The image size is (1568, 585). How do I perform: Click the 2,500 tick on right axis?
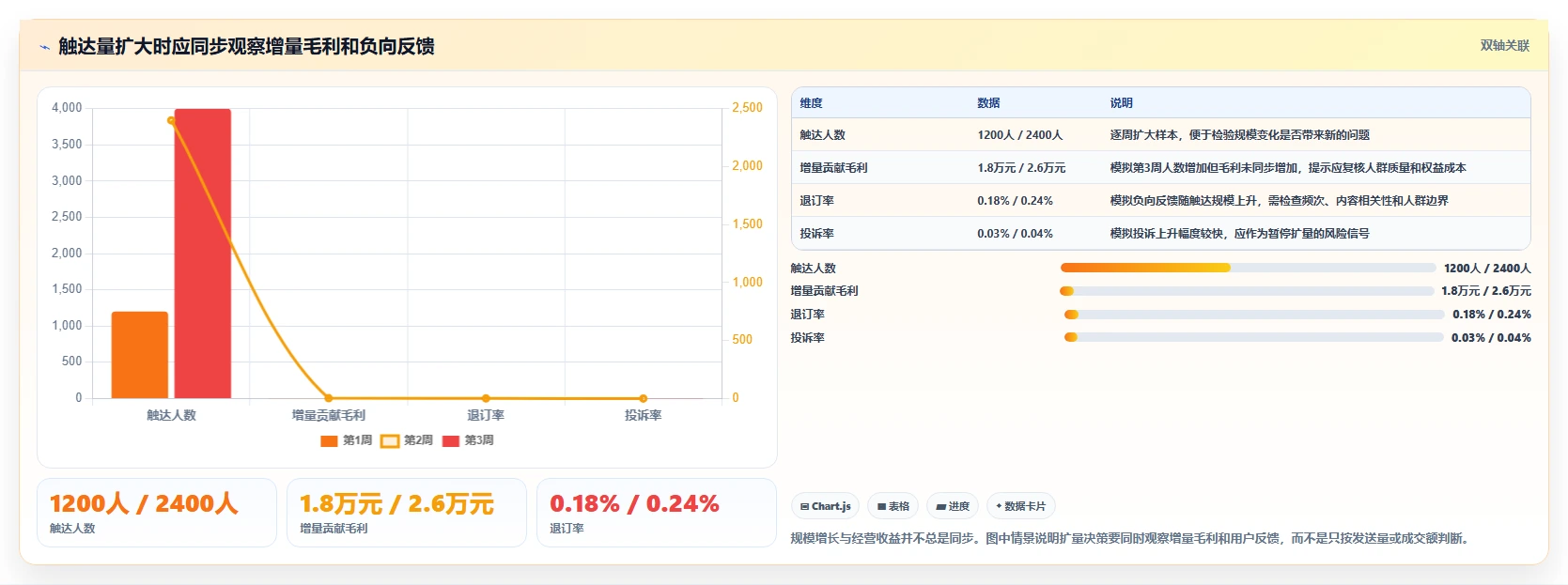(x=748, y=108)
